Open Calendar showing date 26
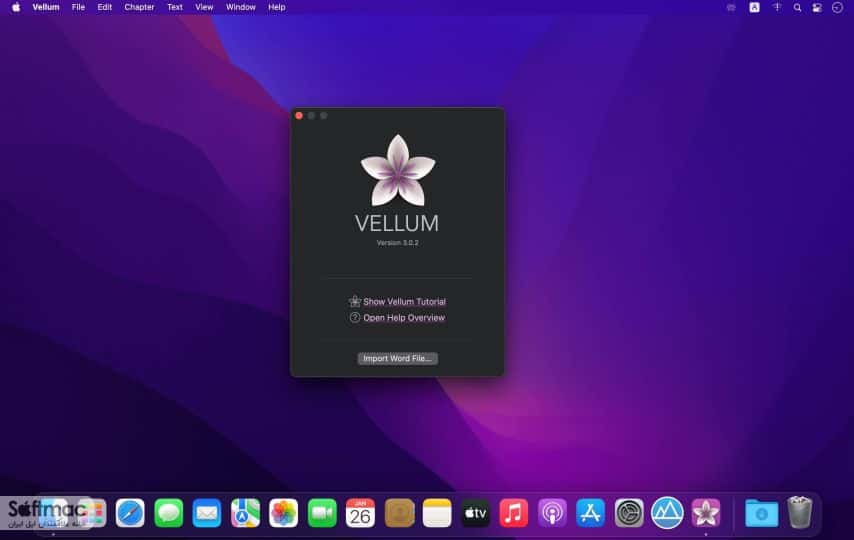This screenshot has height=540, width=854. [x=361, y=513]
